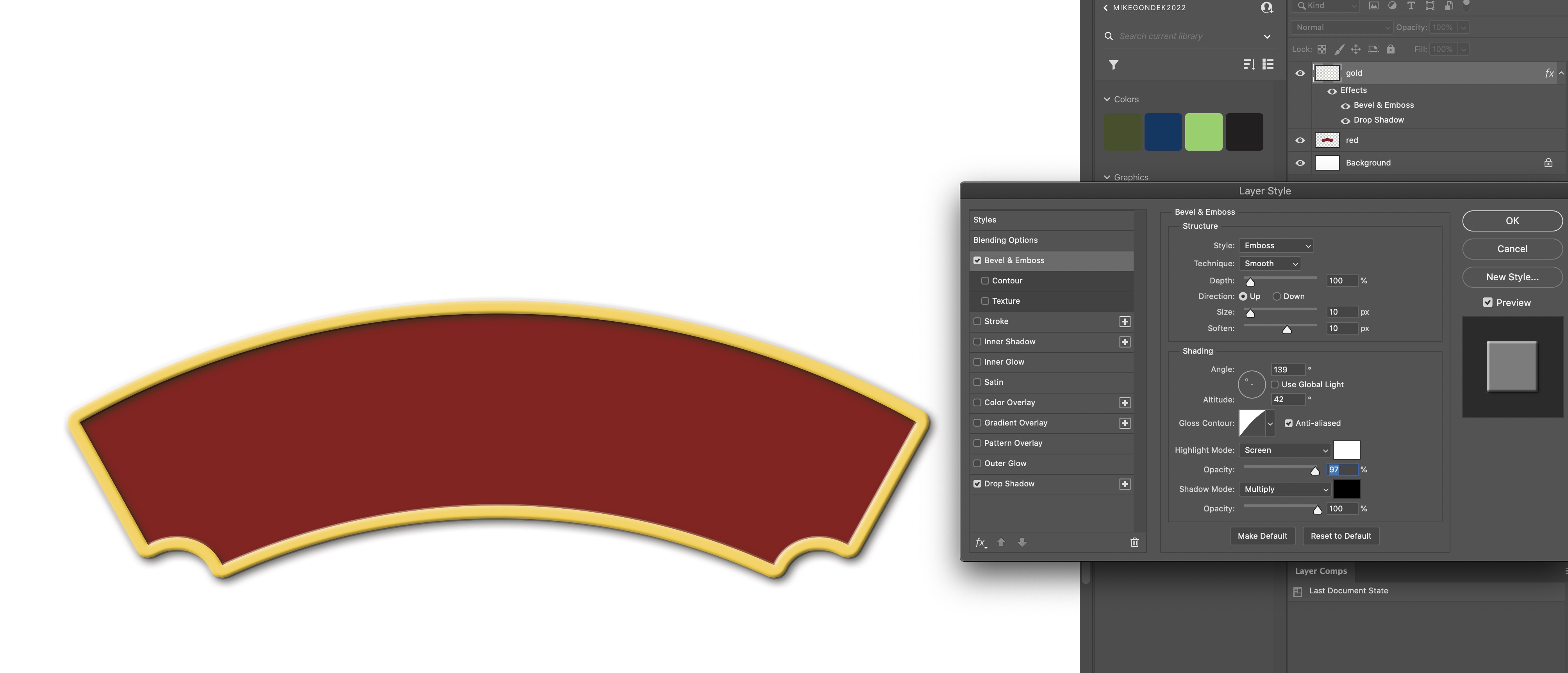Select Blending Options in the styles list
The image size is (1568, 673).
1006,240
